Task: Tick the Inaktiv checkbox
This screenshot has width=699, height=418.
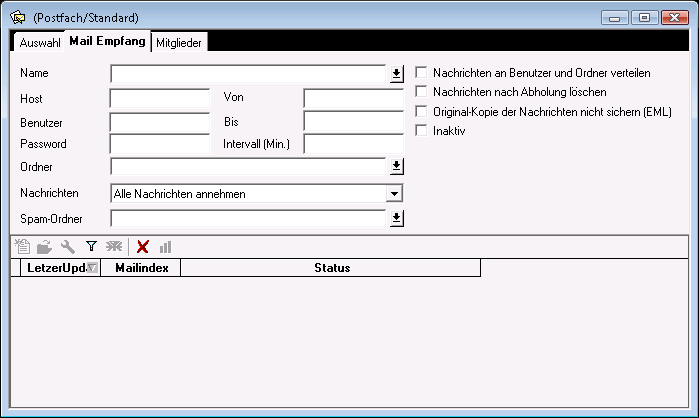Action: pos(421,130)
